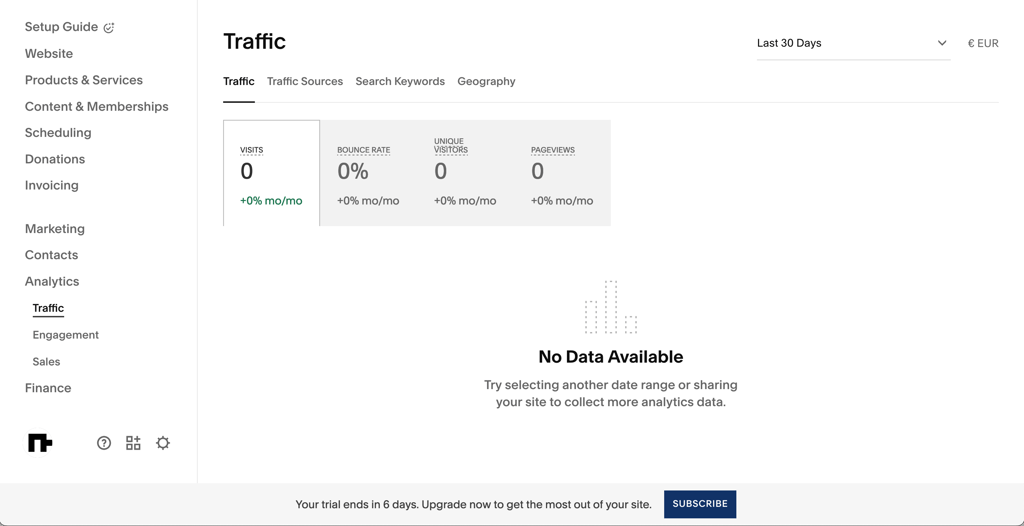Select the Bounce Rate metric card
The image size is (1024, 526).
click(x=368, y=173)
